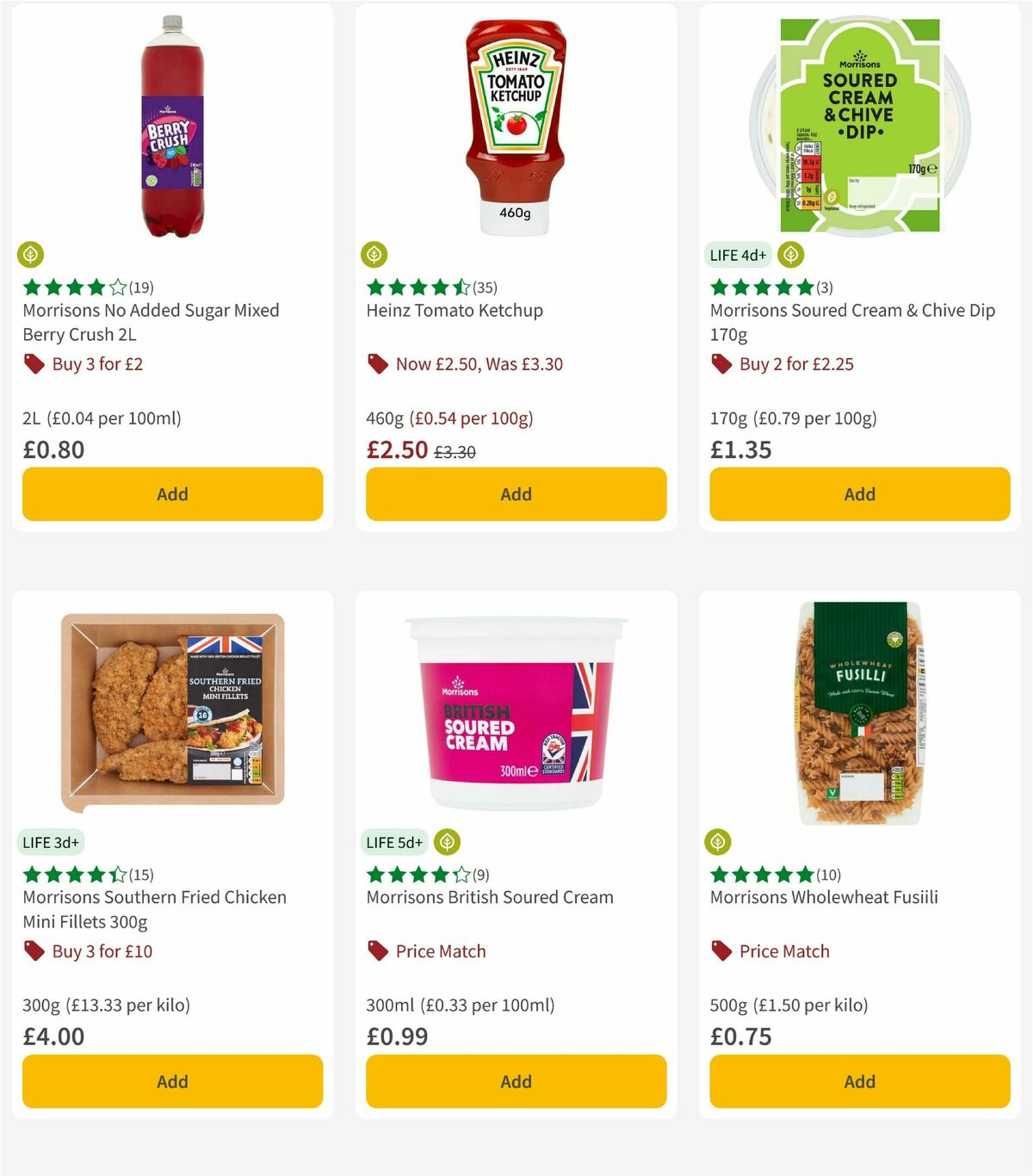Click the leaf icon above Wholewheat Fusilli rating
The height and width of the screenshot is (1176, 1033).
[718, 842]
